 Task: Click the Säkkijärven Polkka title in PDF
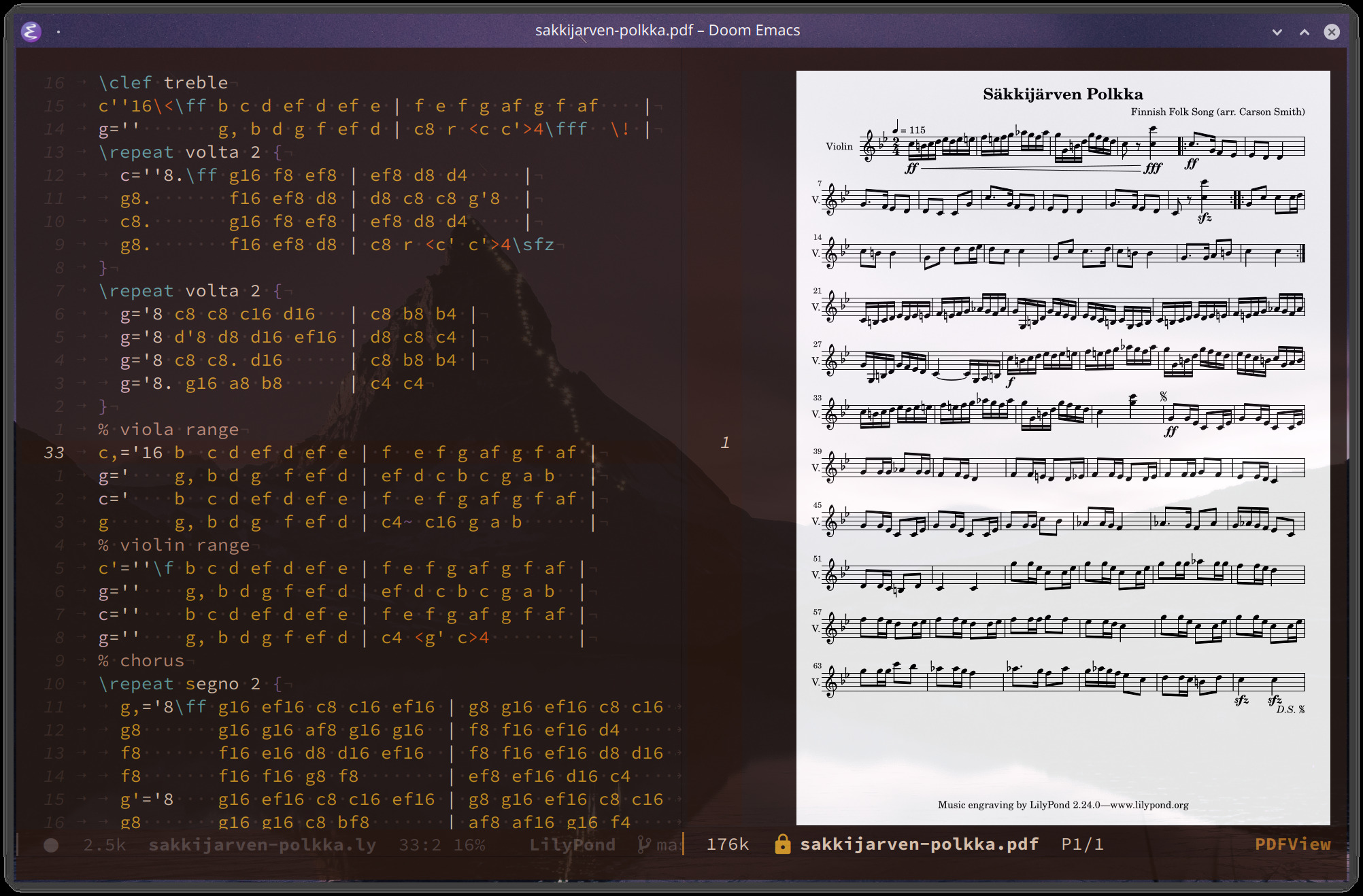coord(1063,94)
